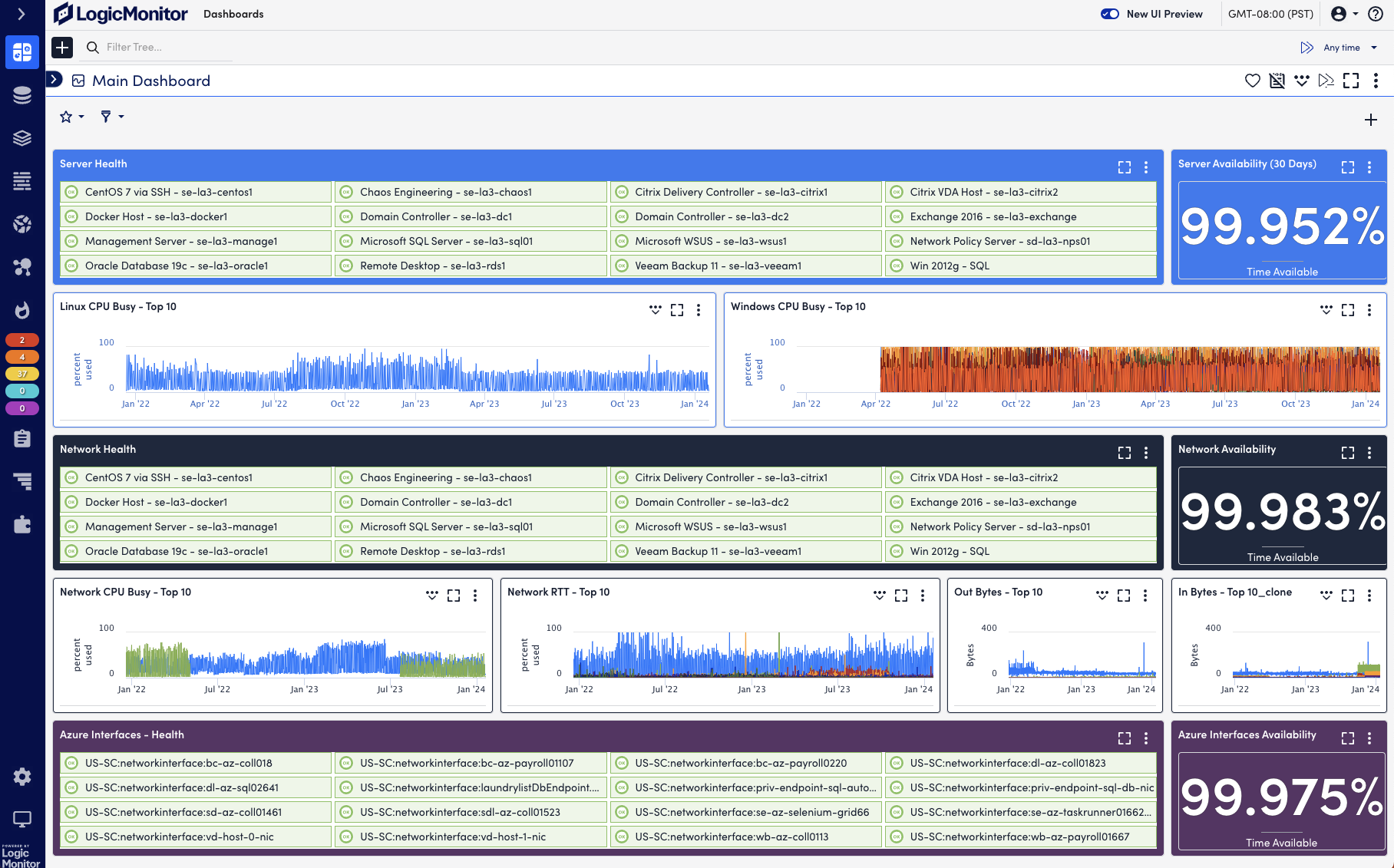Image resolution: width=1394 pixels, height=868 pixels.
Task: Open the filter dropdown below Main Dashboard
Action: pos(111,116)
